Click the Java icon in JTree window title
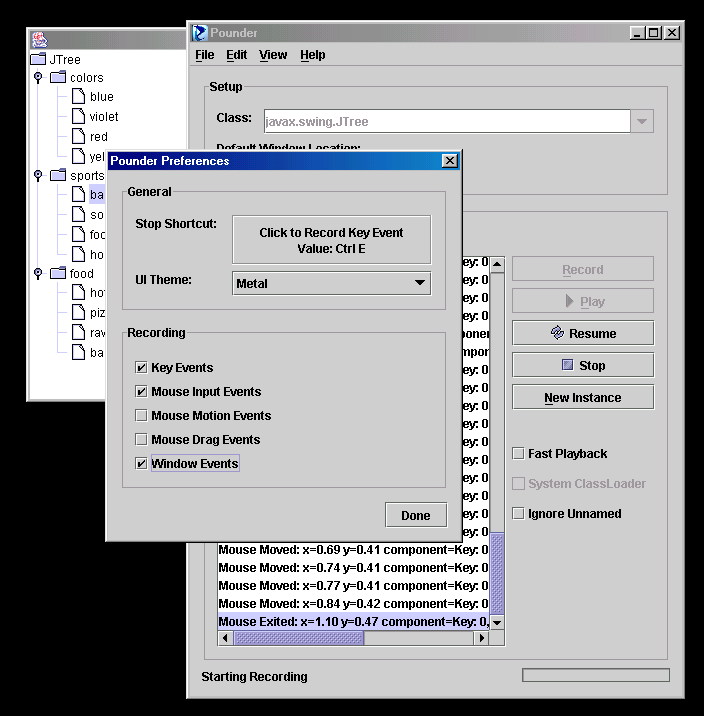This screenshot has height=716, width=704. pos(40,40)
